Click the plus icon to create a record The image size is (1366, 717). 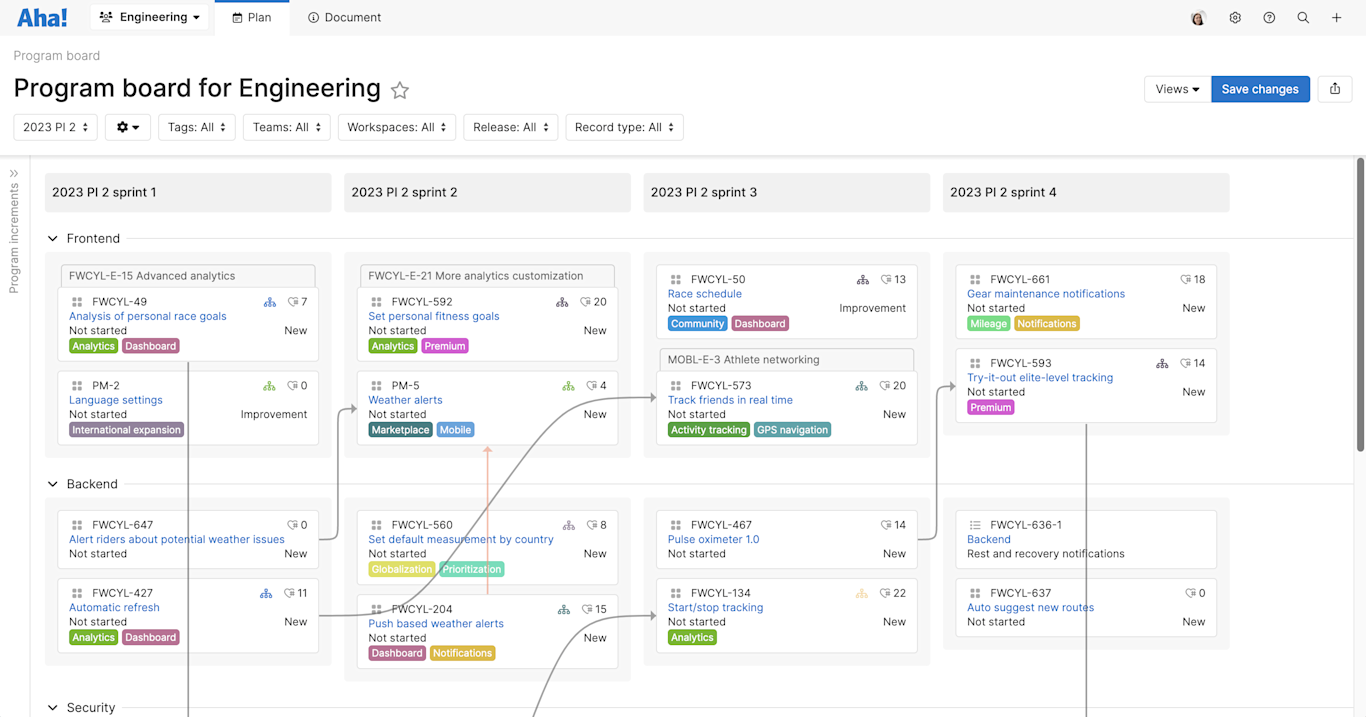point(1337,17)
